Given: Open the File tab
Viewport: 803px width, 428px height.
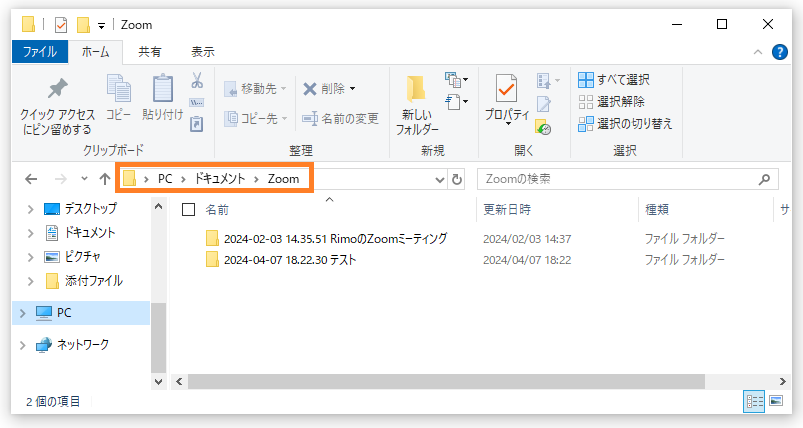Looking at the screenshot, I should pyautogui.click(x=40, y=52).
